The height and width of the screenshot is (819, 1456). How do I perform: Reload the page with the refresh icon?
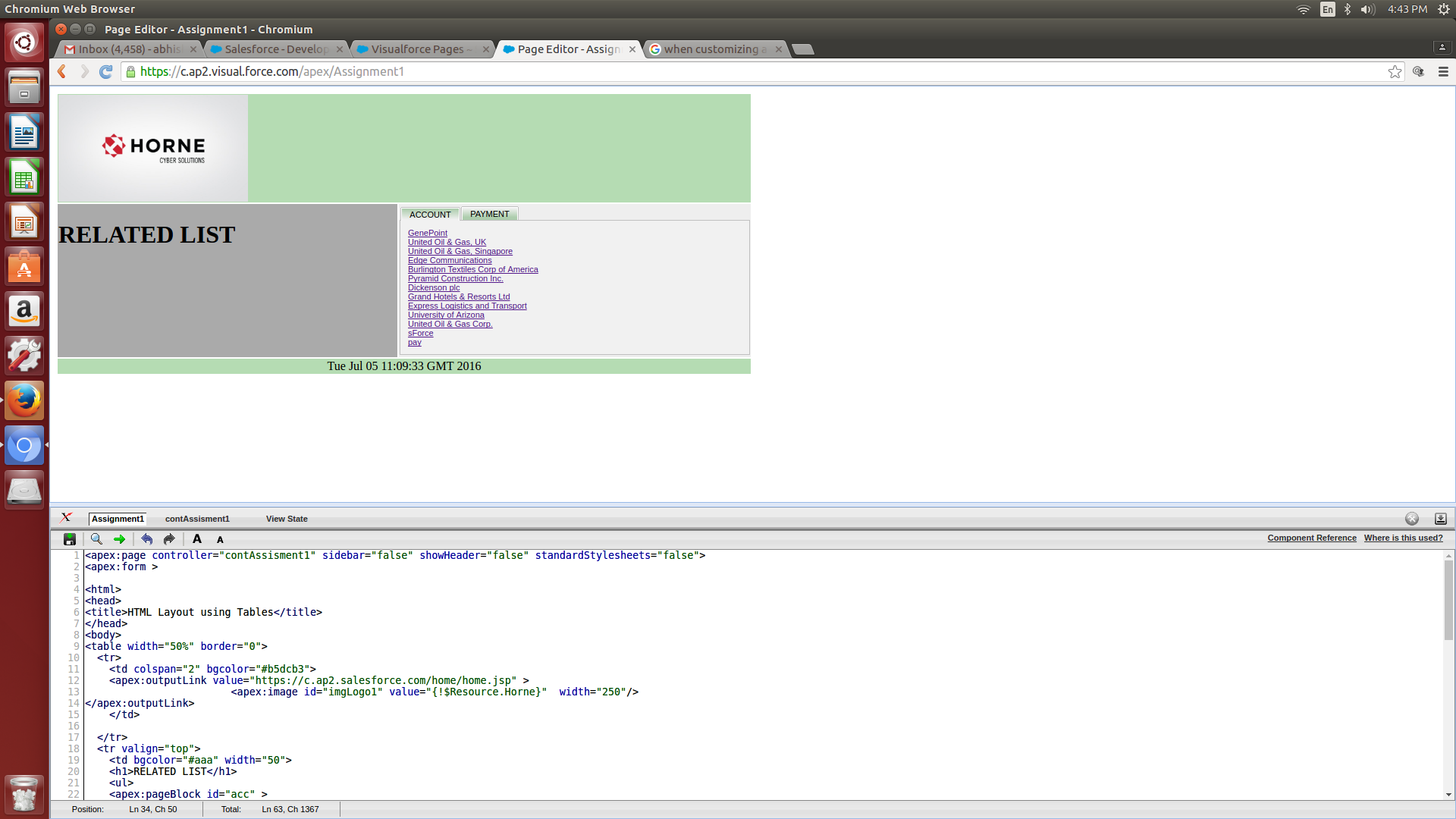(x=106, y=71)
